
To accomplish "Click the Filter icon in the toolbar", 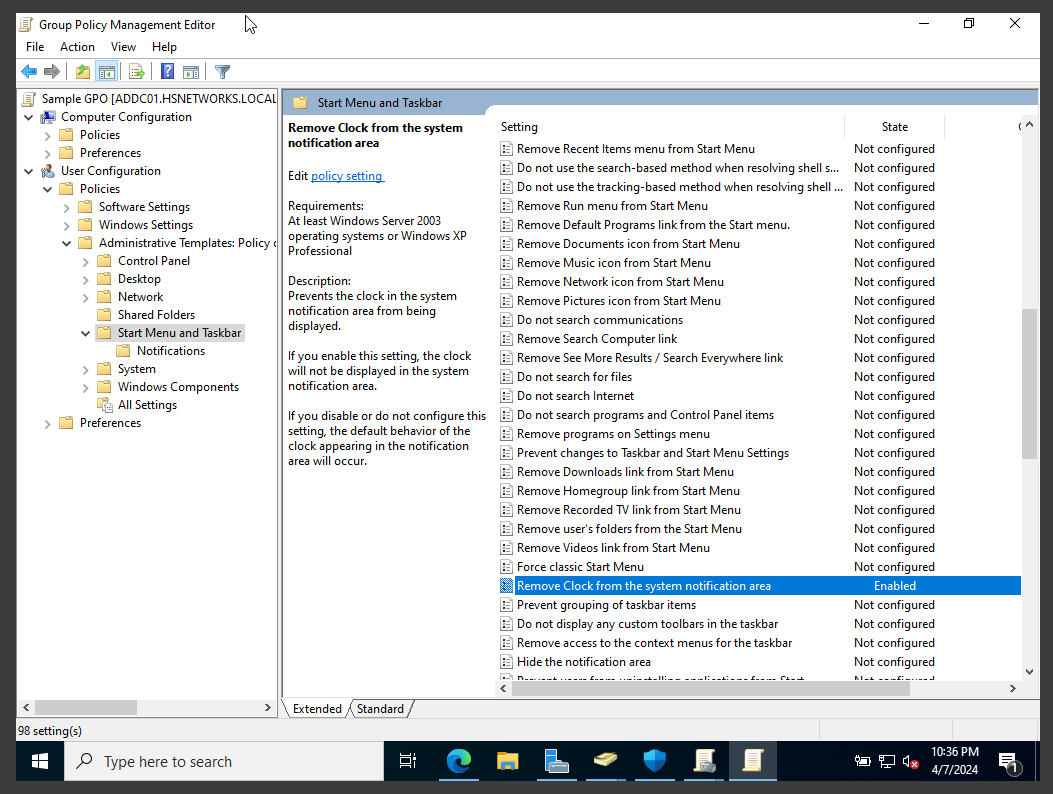I will [x=222, y=71].
